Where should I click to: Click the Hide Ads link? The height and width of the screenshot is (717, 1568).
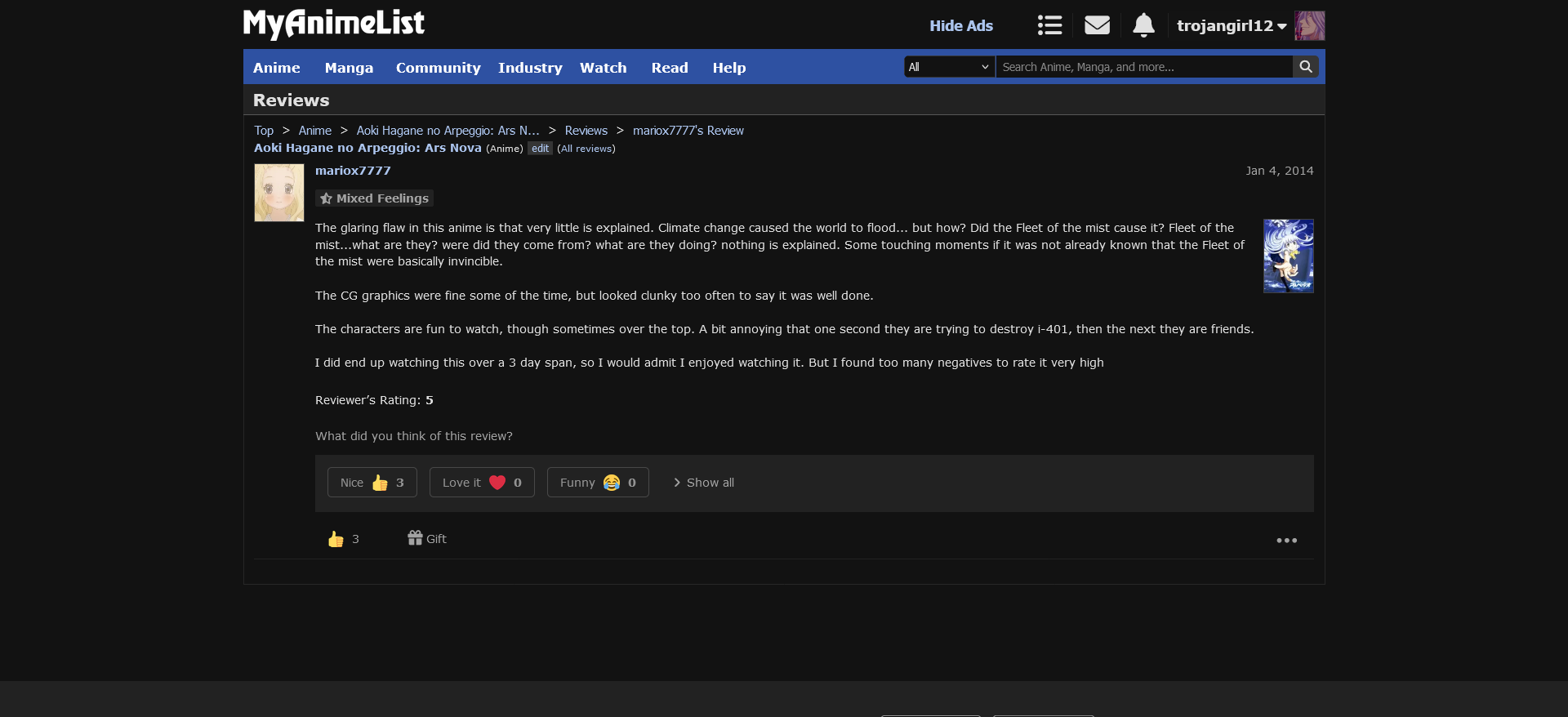pos(961,25)
